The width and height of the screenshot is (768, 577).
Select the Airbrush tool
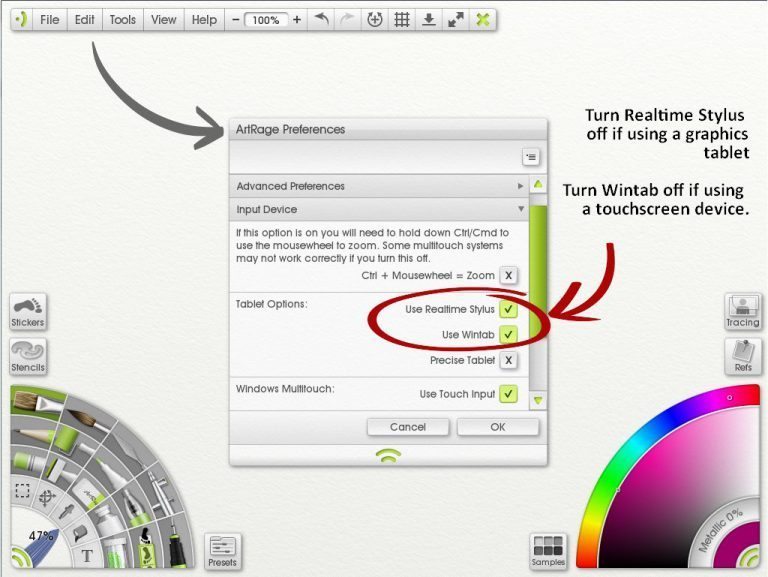159,492
